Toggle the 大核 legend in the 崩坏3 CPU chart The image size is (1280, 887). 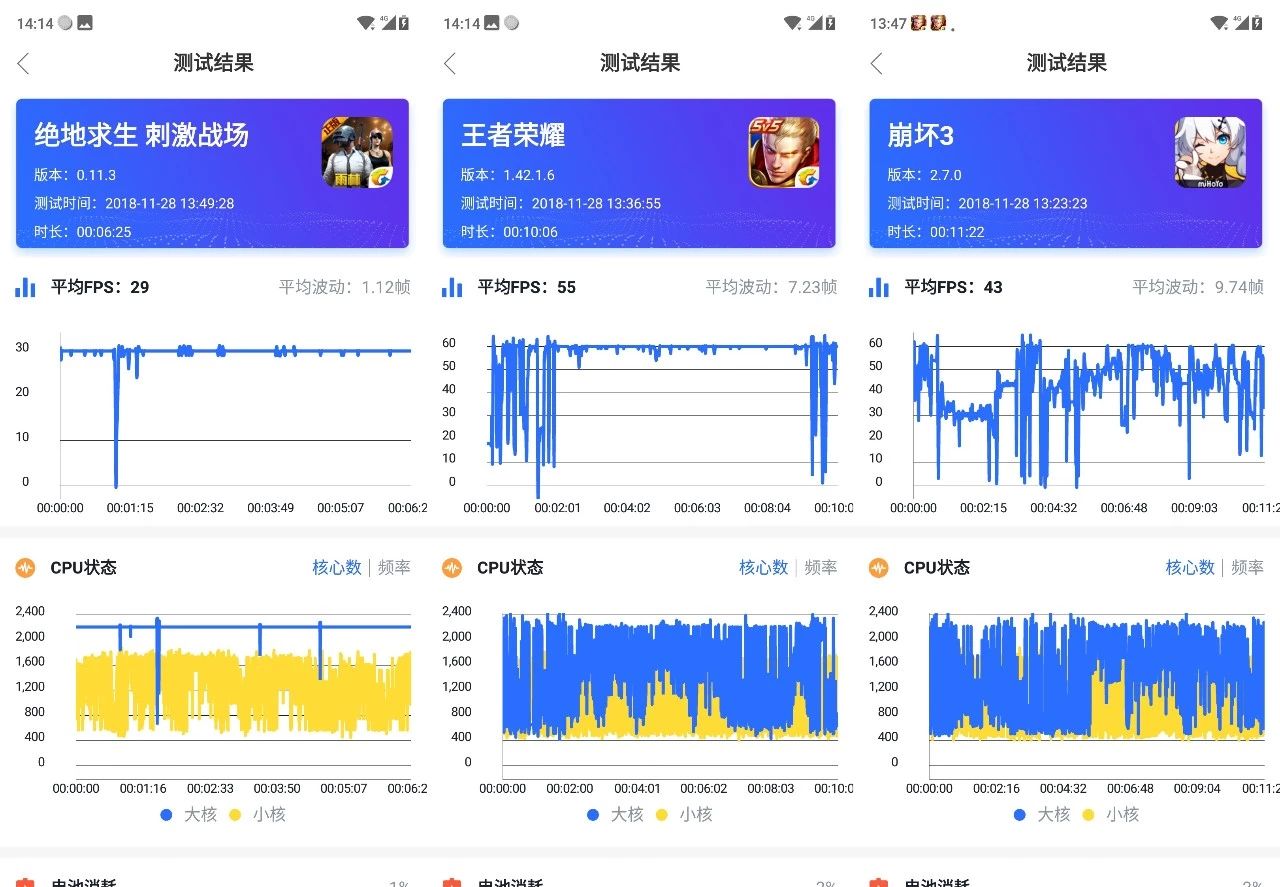(1042, 815)
